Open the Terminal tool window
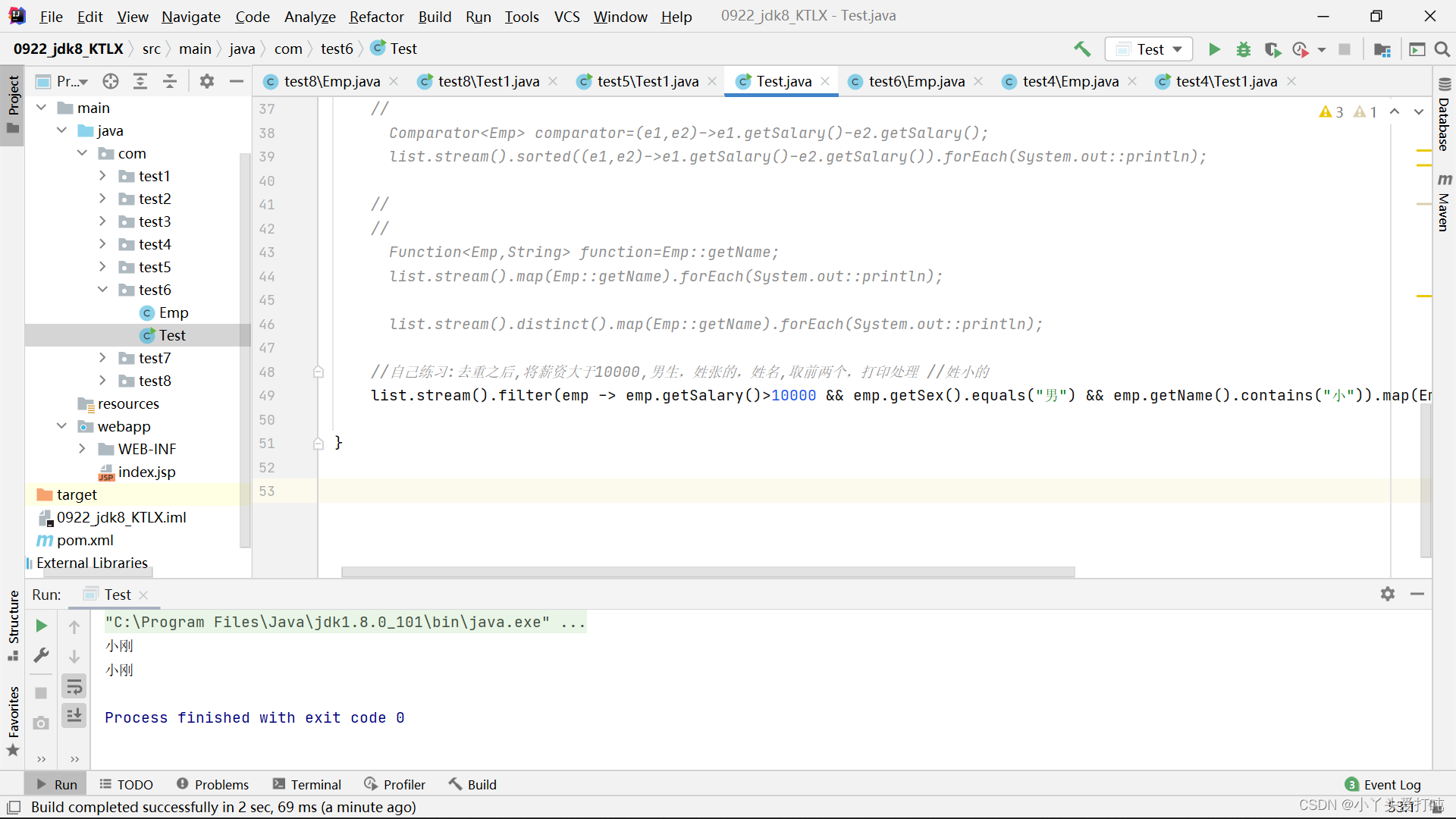Image resolution: width=1456 pixels, height=819 pixels. pos(308,784)
